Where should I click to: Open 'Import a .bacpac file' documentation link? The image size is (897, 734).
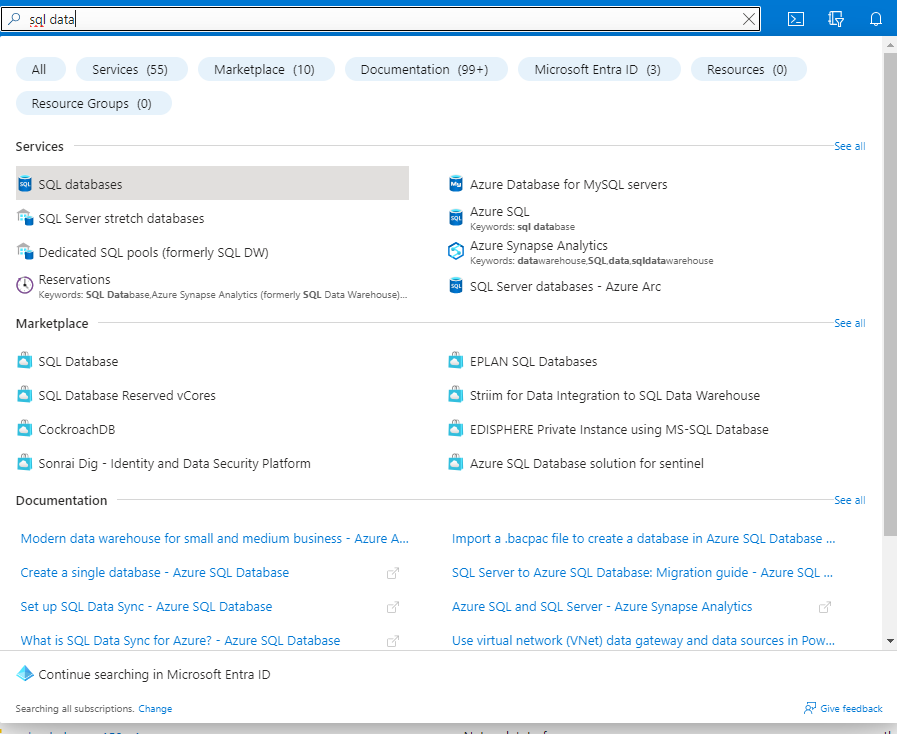tap(644, 538)
